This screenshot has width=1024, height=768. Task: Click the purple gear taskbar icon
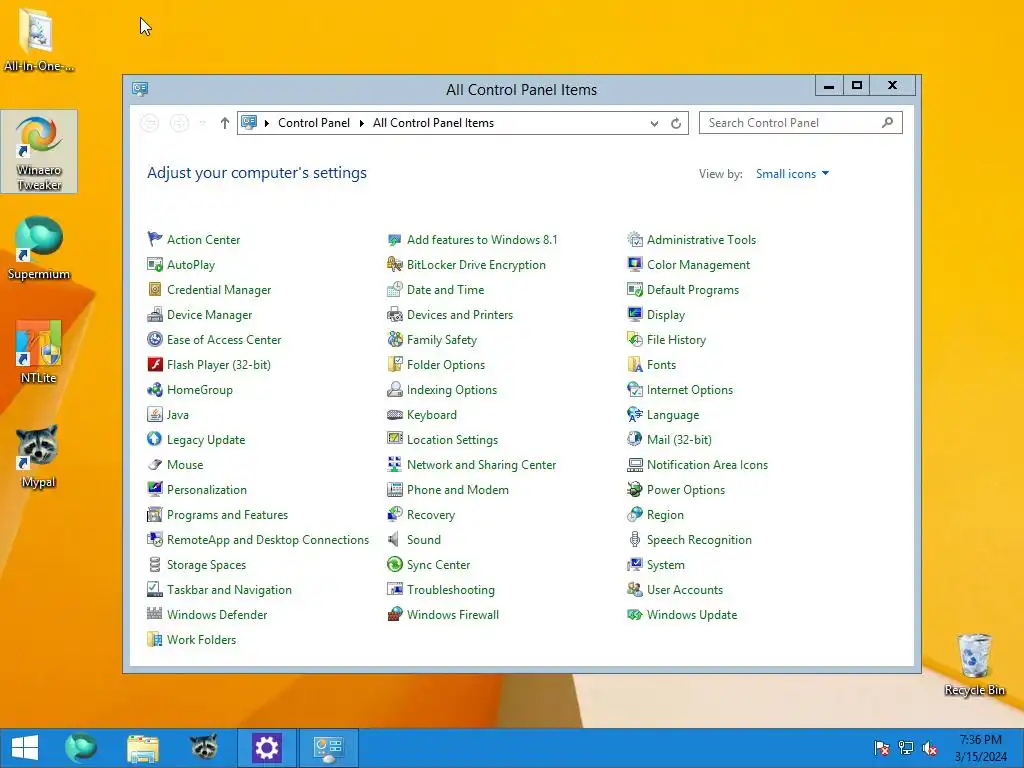(x=266, y=748)
